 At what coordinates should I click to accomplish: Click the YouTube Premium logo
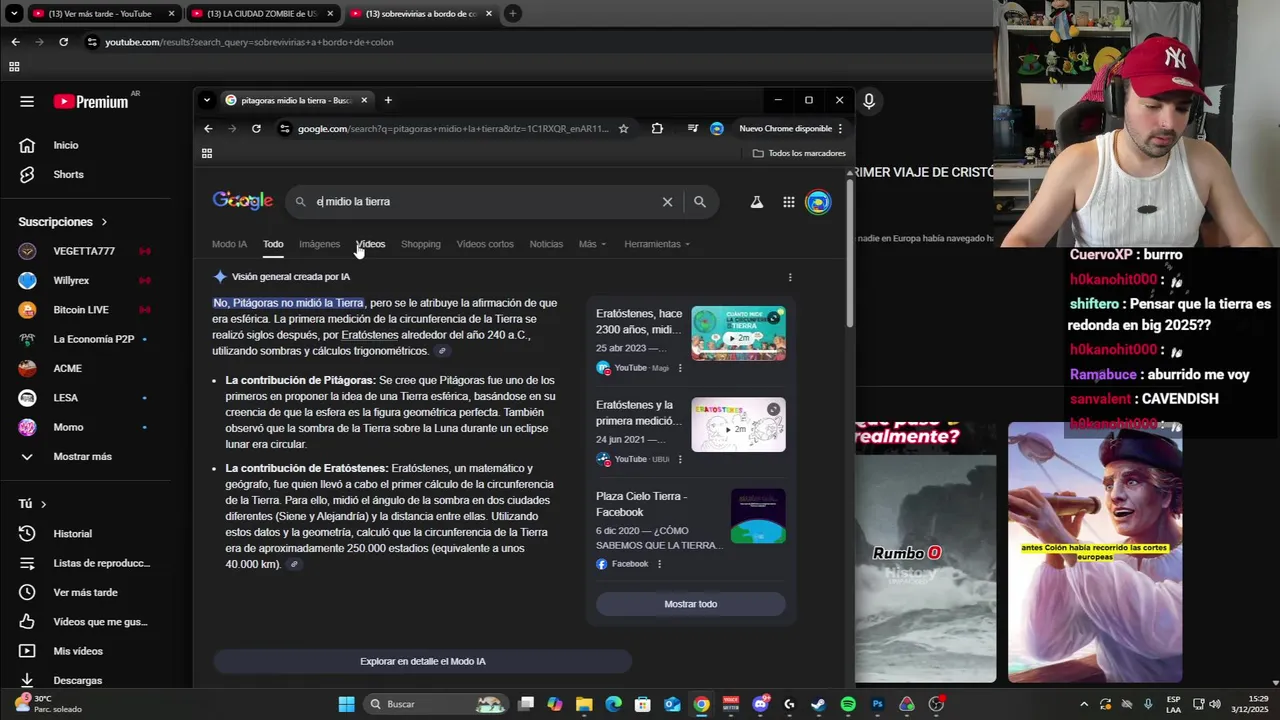pos(91,101)
